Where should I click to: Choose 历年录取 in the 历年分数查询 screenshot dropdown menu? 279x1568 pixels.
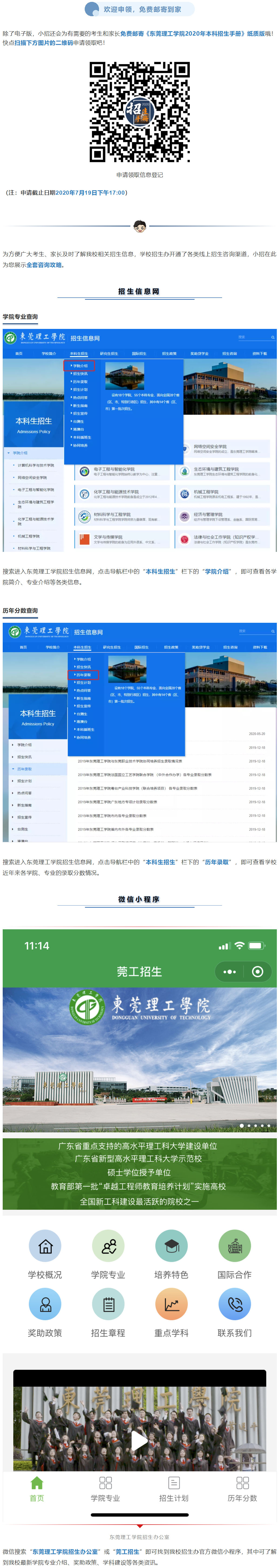[83, 675]
